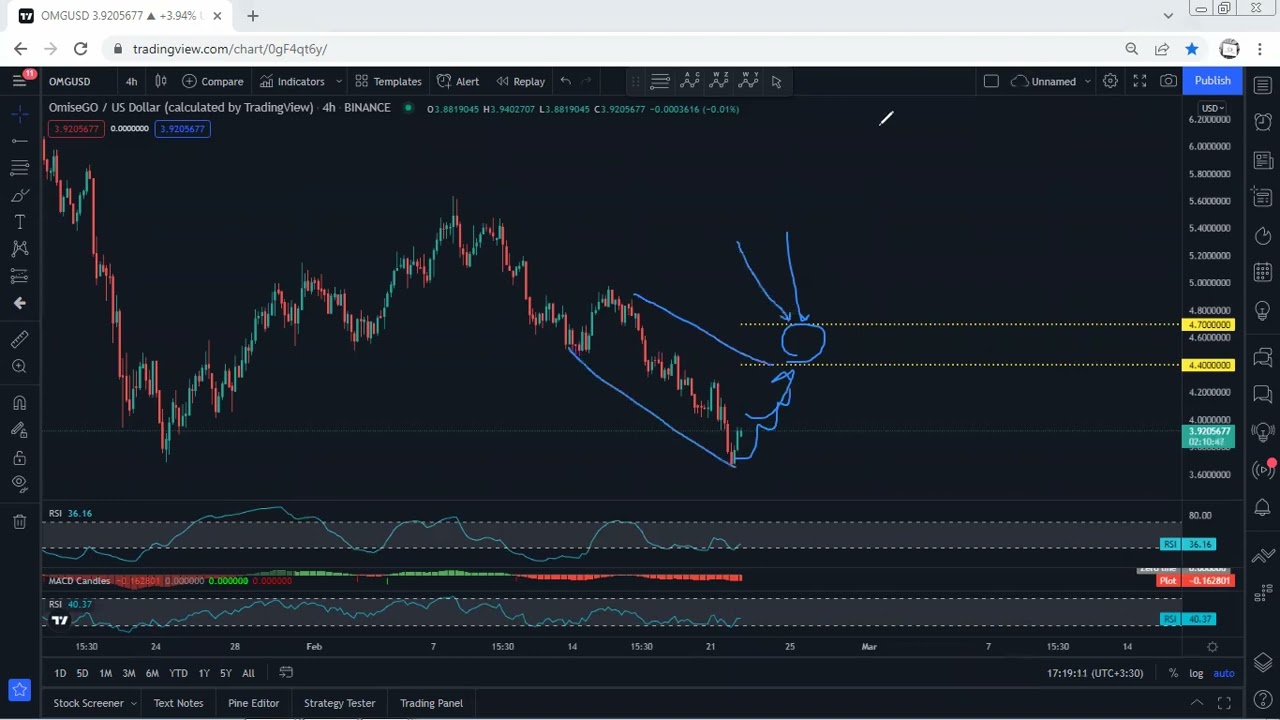The image size is (1280, 720).
Task: Undo the last chart action
Action: click(x=565, y=81)
